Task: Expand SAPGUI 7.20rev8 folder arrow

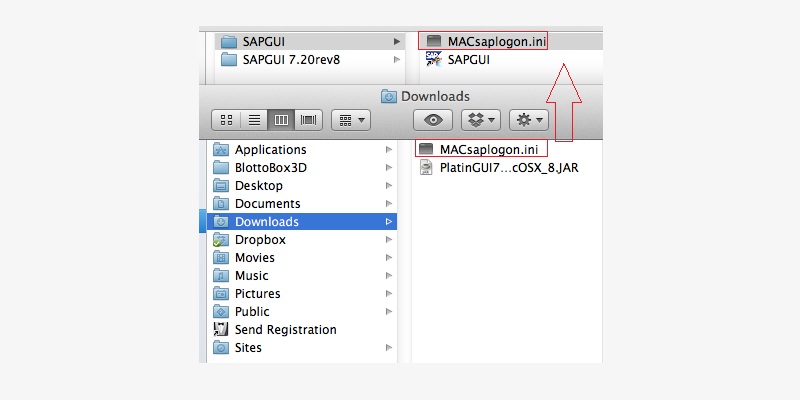Action: (396, 60)
